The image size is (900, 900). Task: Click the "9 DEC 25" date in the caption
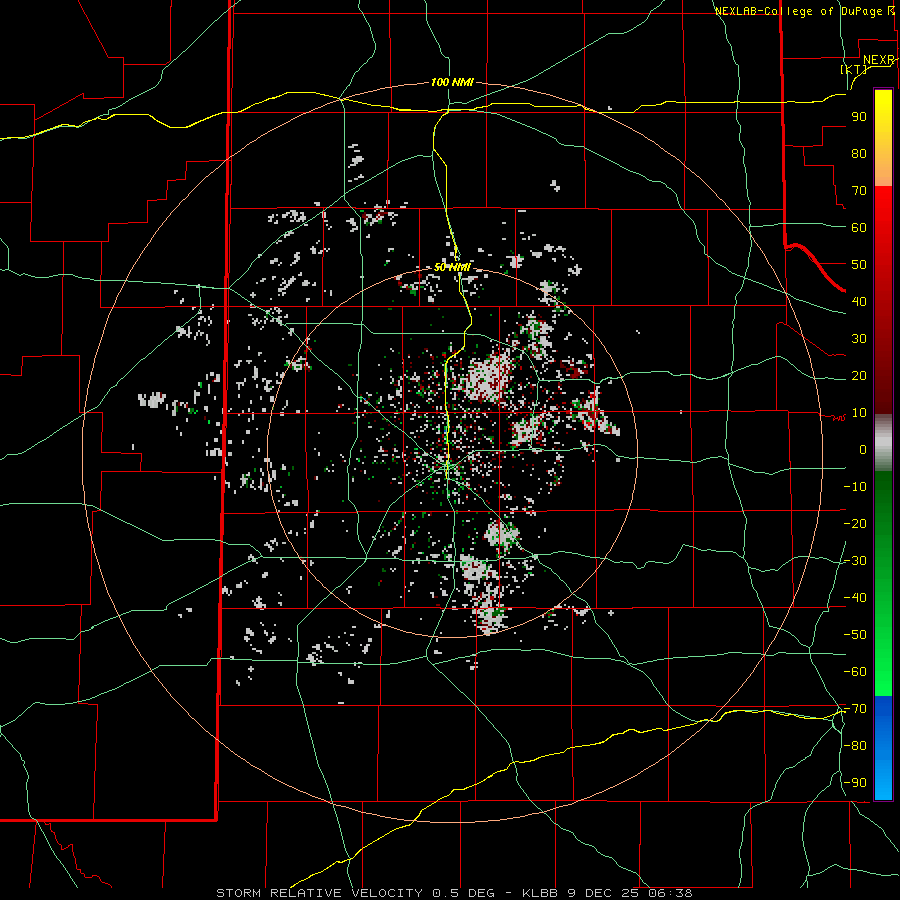(603, 893)
